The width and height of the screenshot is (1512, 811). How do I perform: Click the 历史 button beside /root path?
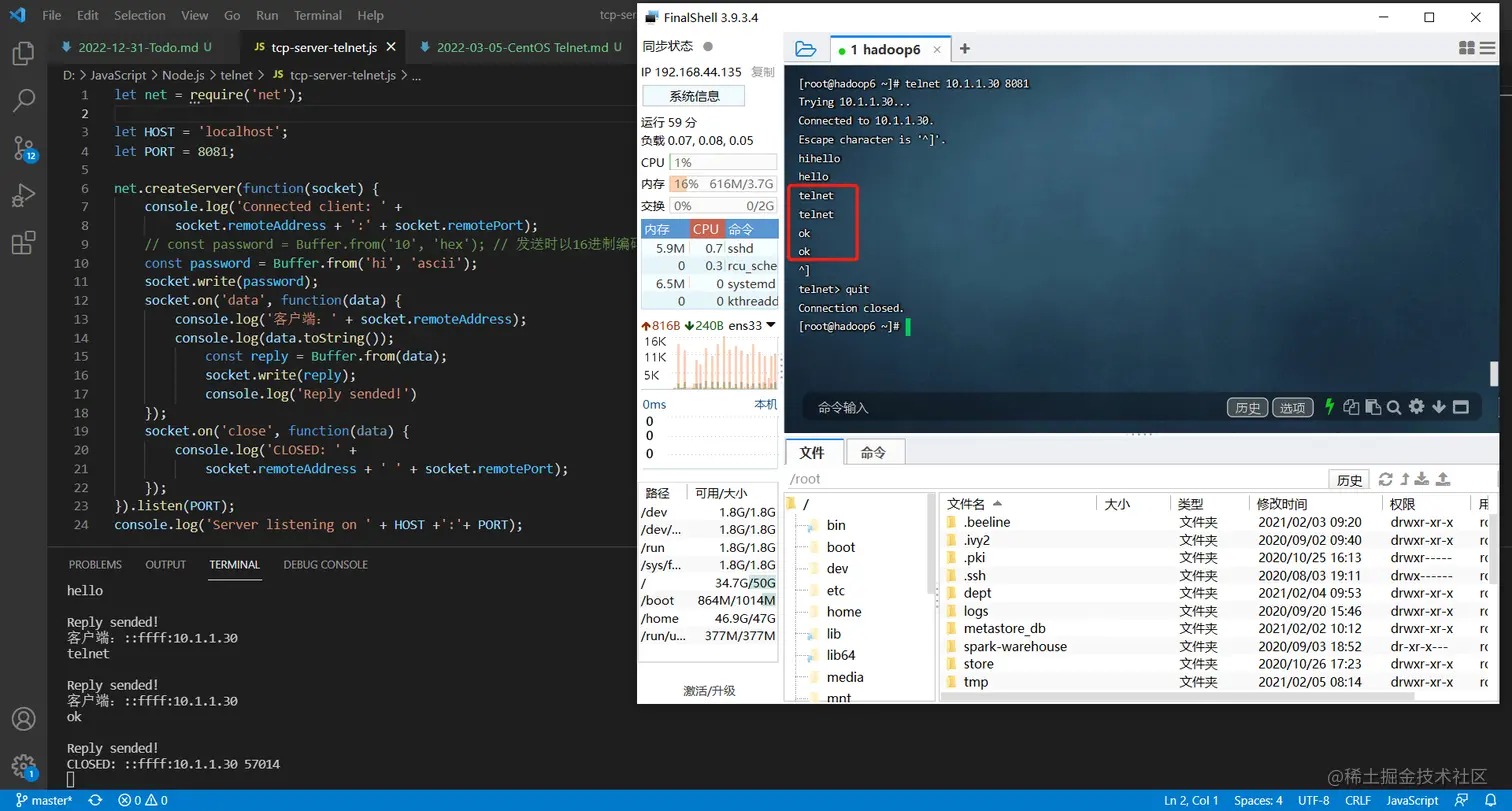point(1349,480)
